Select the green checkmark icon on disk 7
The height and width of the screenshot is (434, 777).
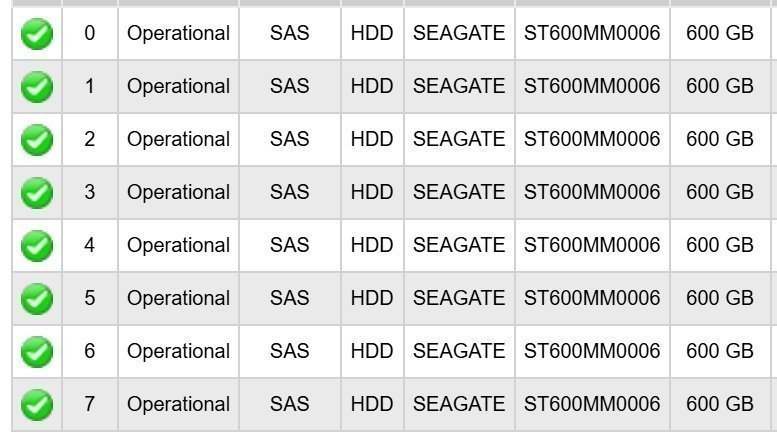click(x=37, y=405)
